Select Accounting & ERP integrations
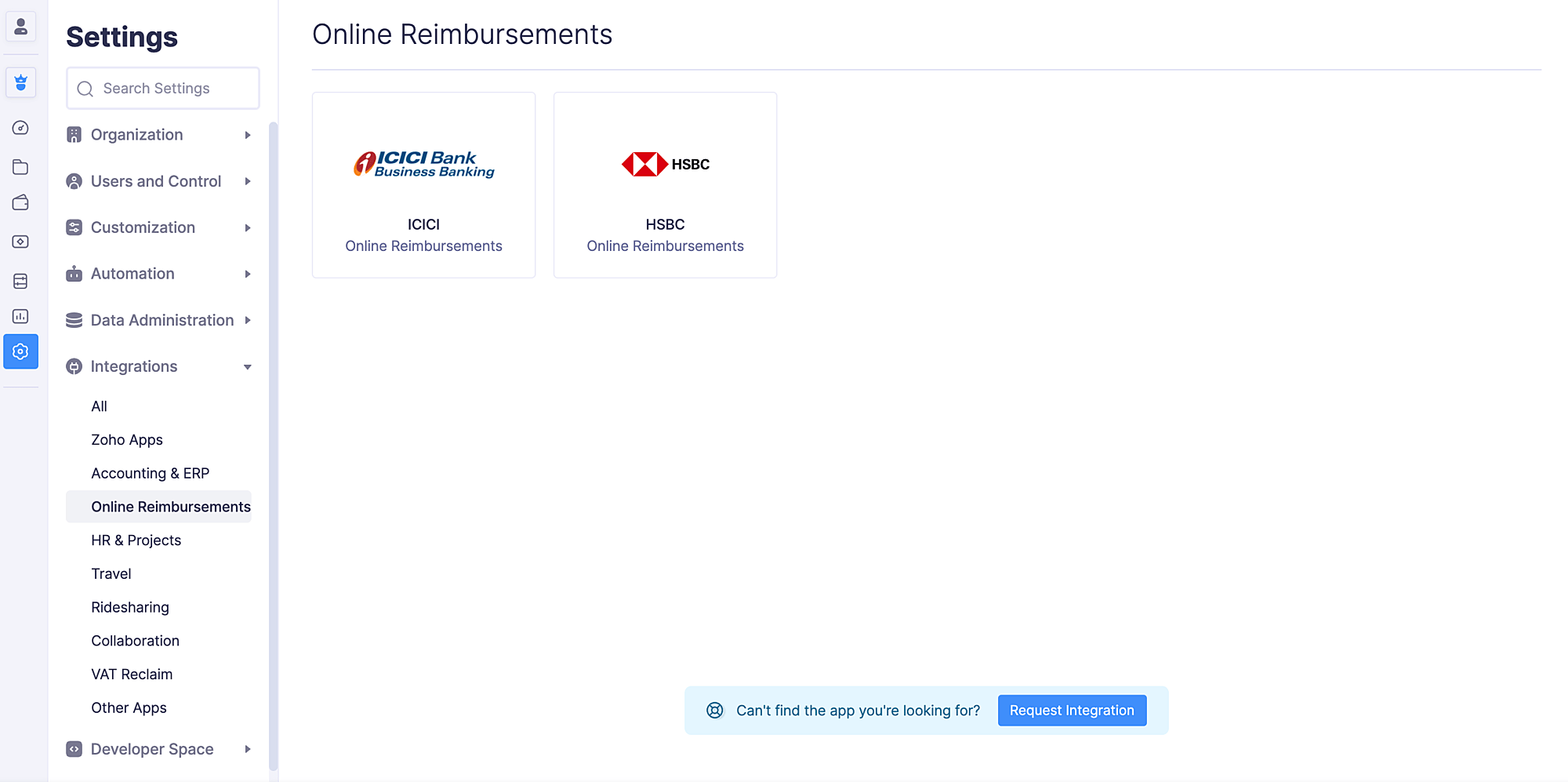 tap(150, 473)
